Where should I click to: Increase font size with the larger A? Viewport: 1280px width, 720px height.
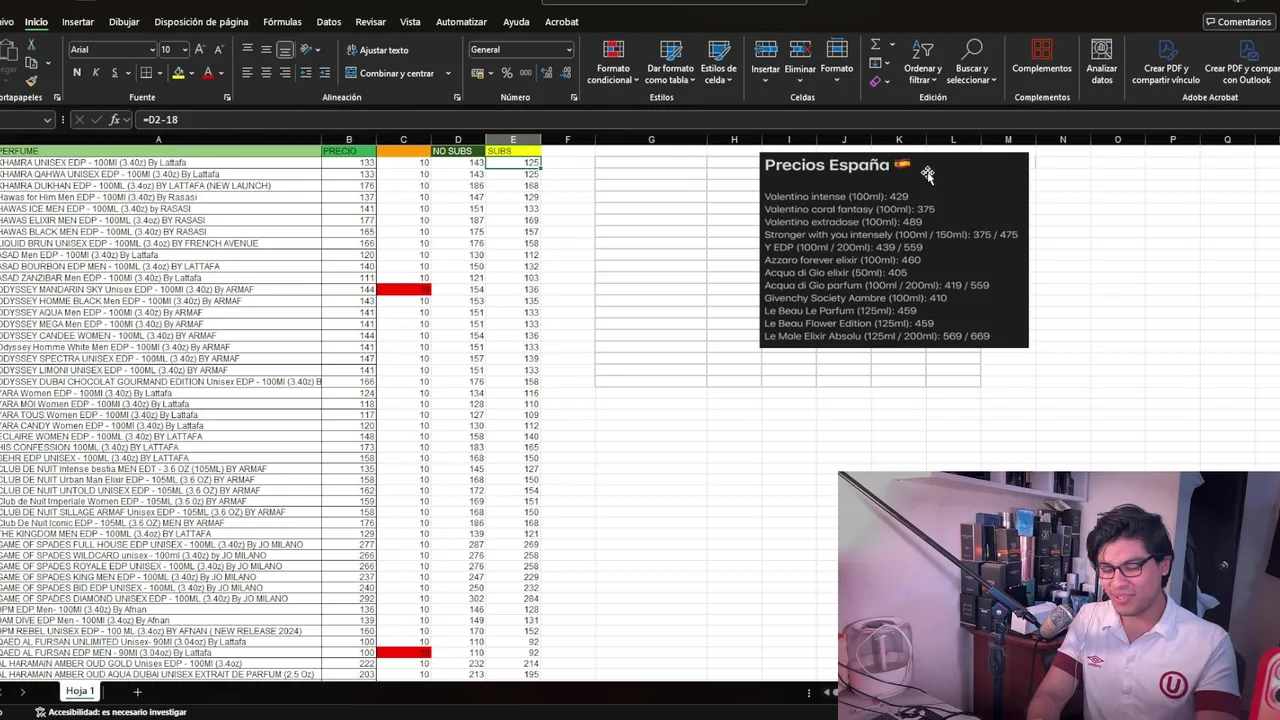click(200, 49)
